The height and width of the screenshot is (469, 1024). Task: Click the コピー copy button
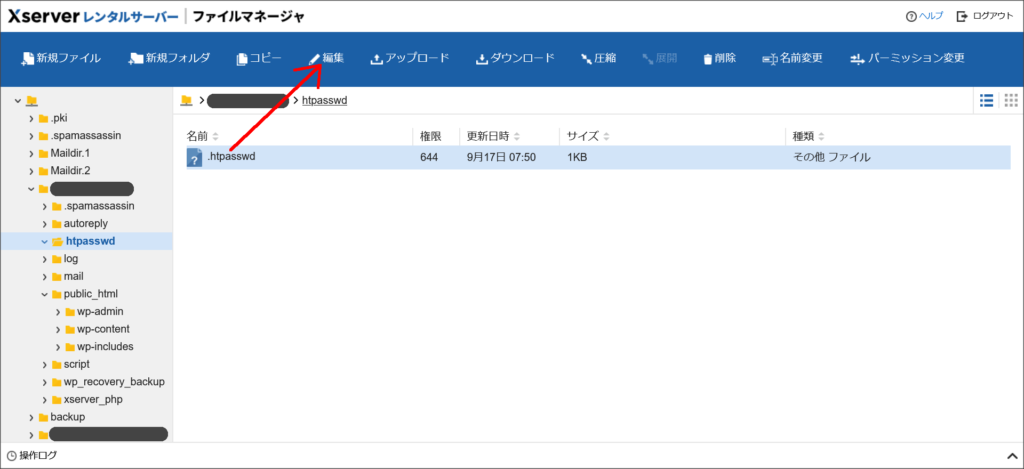259,58
